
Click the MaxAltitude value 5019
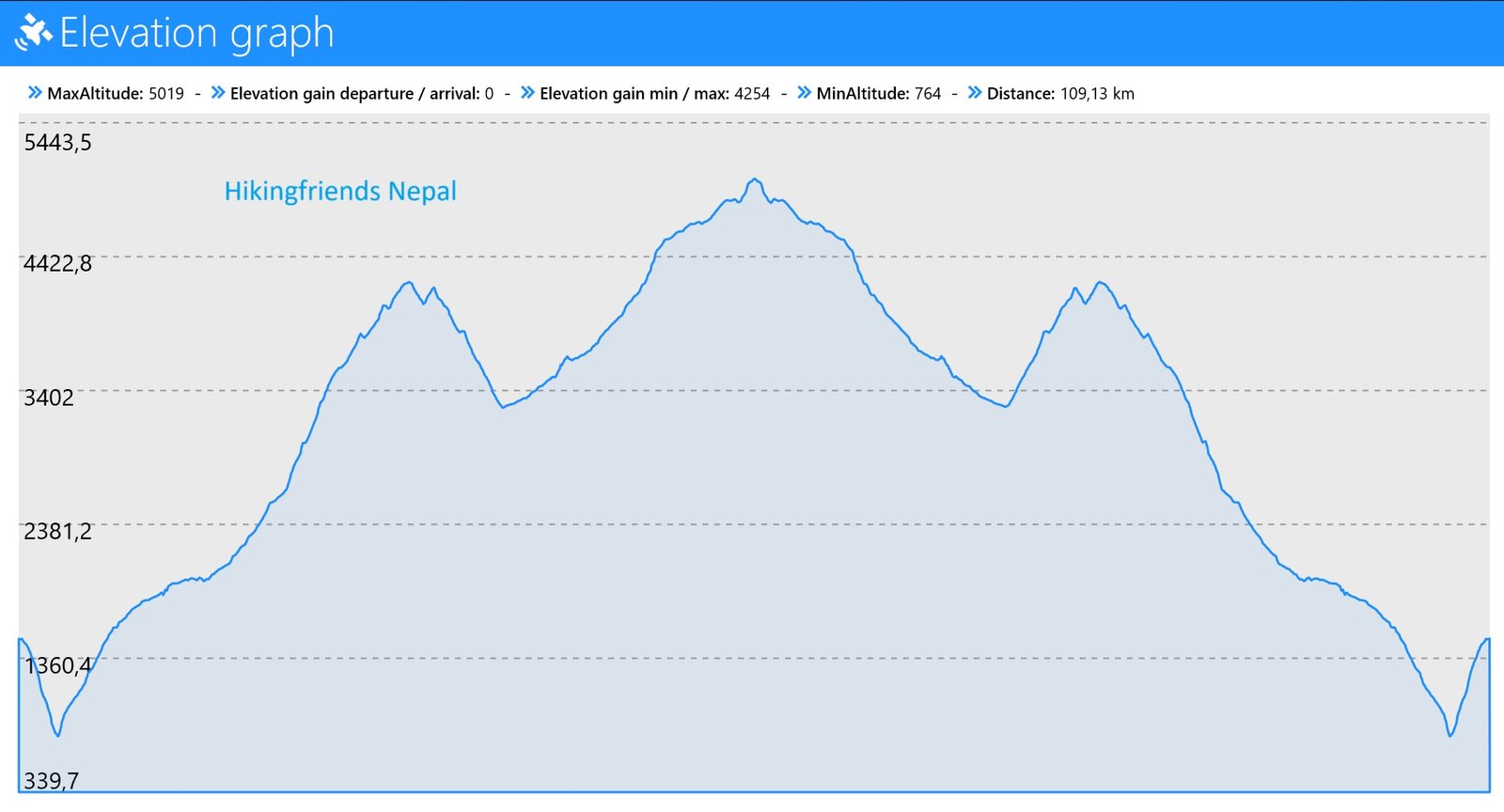pyautogui.click(x=166, y=94)
